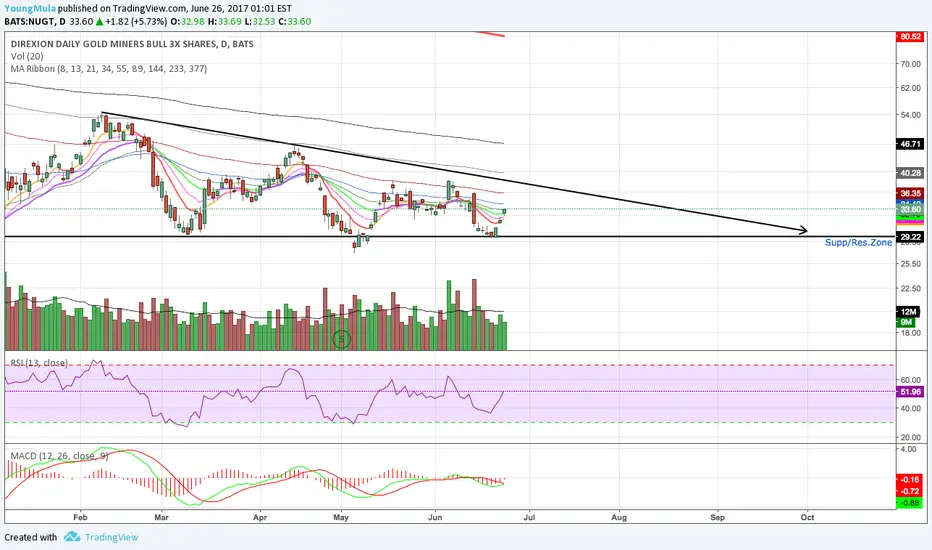Screen dimensions: 932x550
Task: Click the split marker 'S' icon in volume pane
Action: (x=341, y=340)
